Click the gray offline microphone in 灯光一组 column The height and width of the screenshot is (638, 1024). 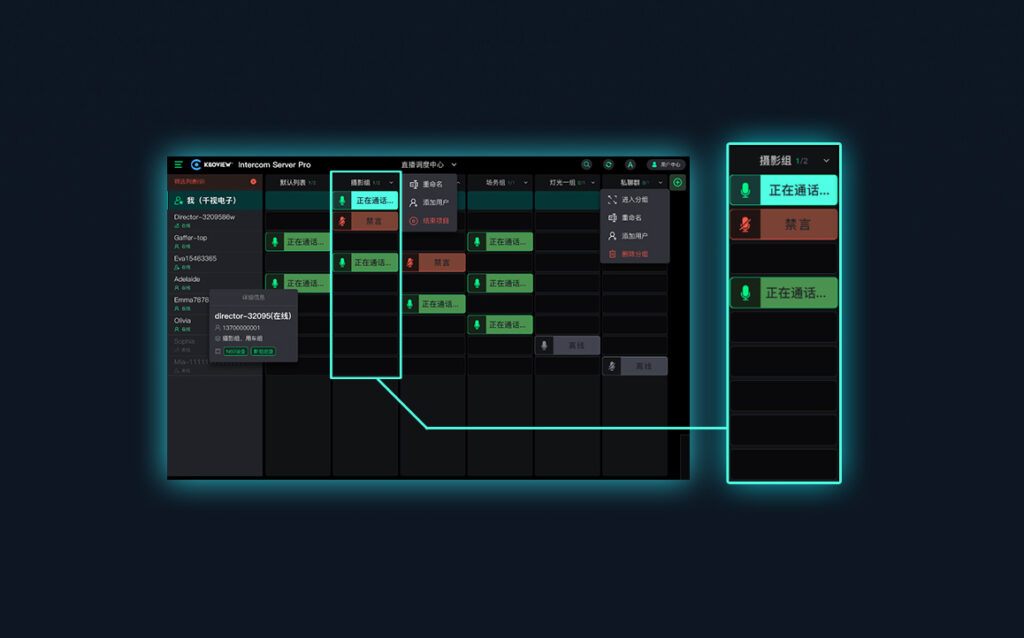click(x=544, y=345)
